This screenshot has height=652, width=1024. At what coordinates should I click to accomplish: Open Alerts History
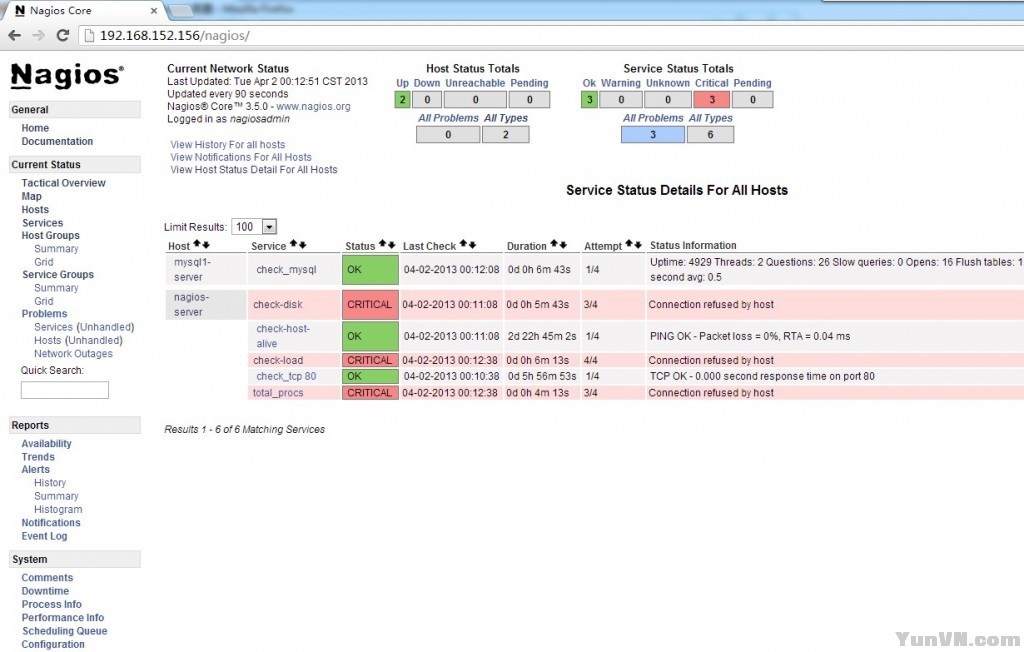[x=50, y=483]
